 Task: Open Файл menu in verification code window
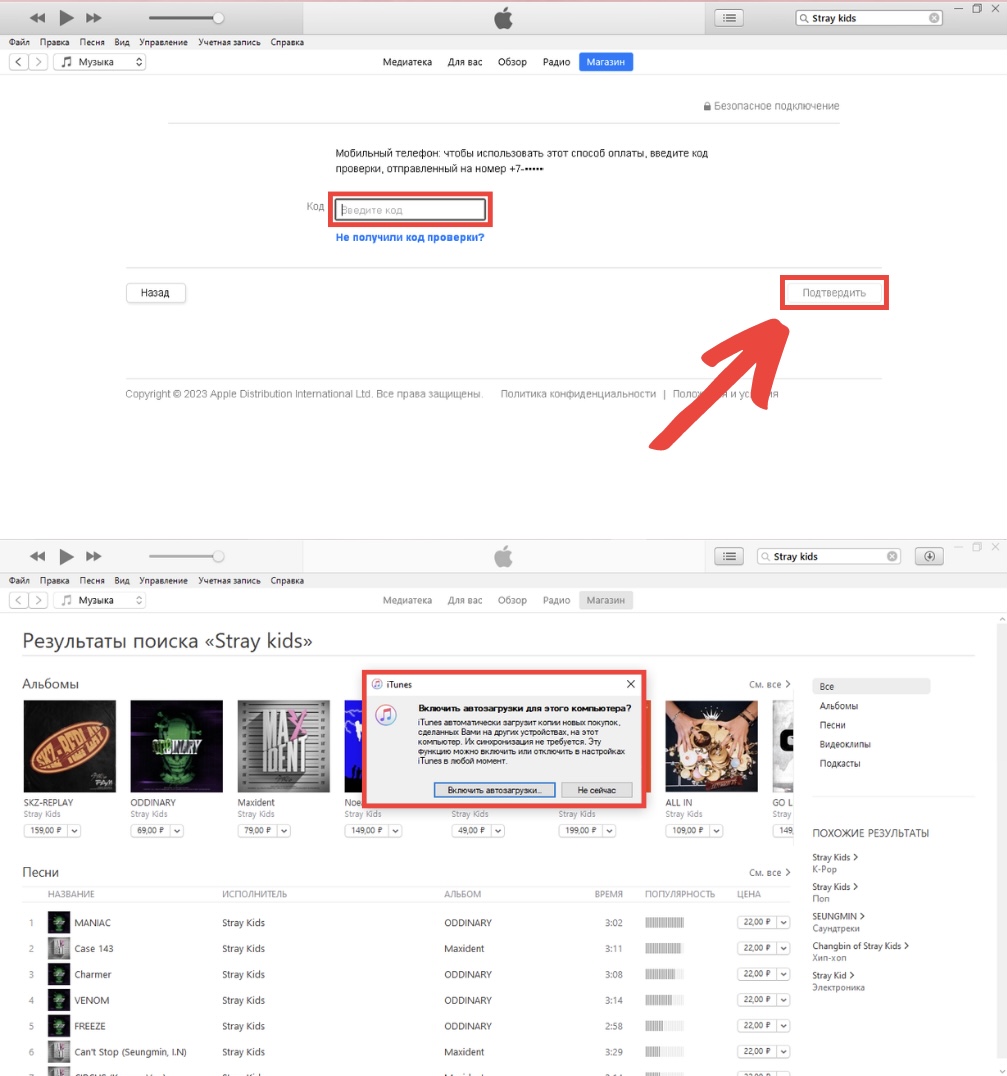19,43
